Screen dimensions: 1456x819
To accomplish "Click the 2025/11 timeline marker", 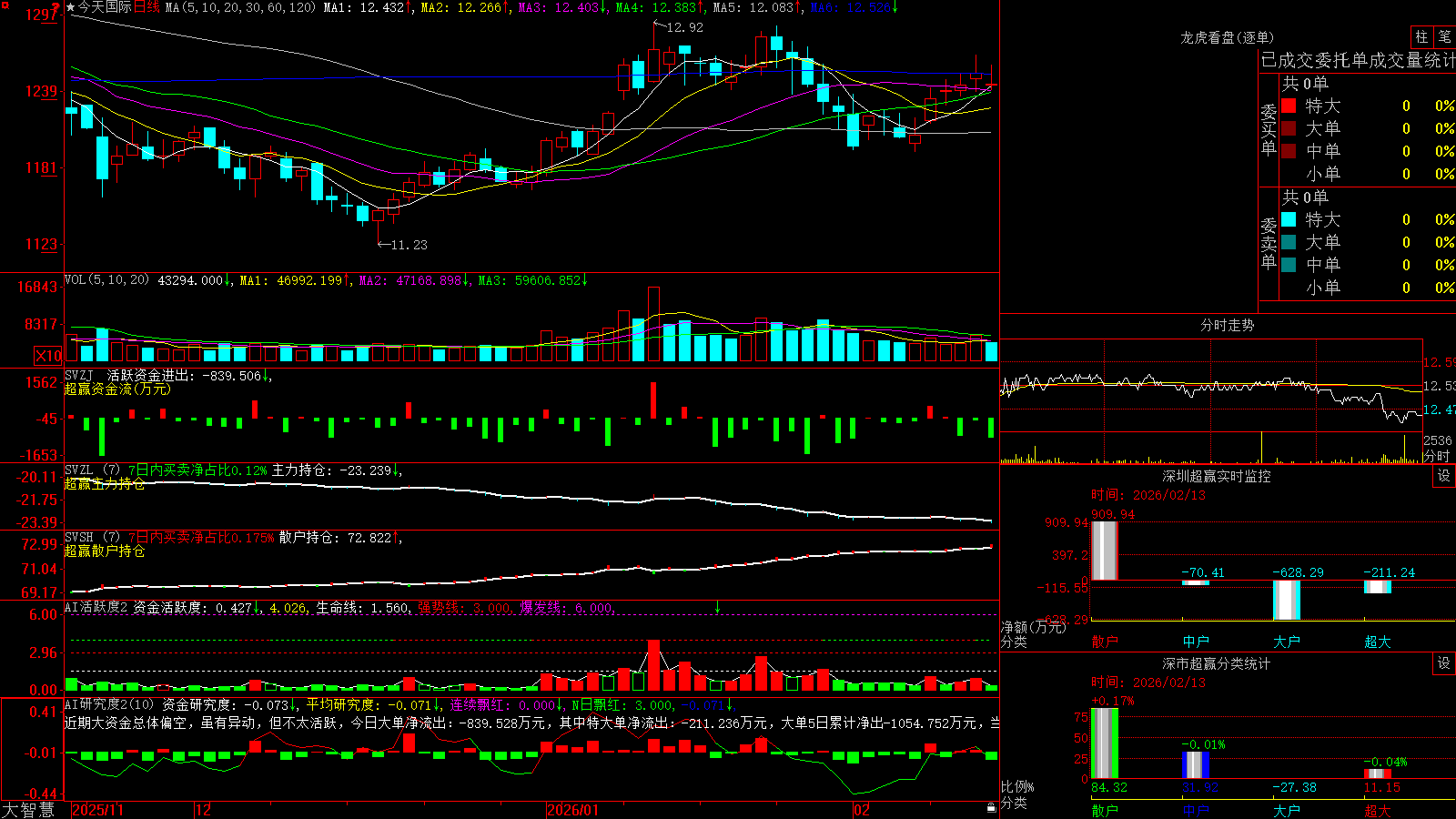I will click(97, 809).
